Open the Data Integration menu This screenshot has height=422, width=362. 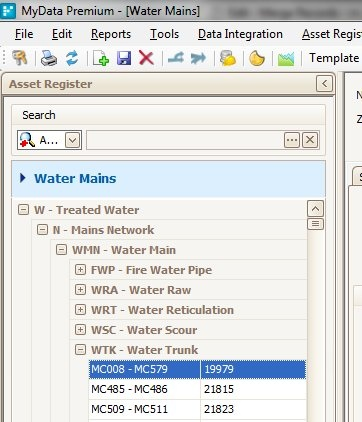click(240, 34)
